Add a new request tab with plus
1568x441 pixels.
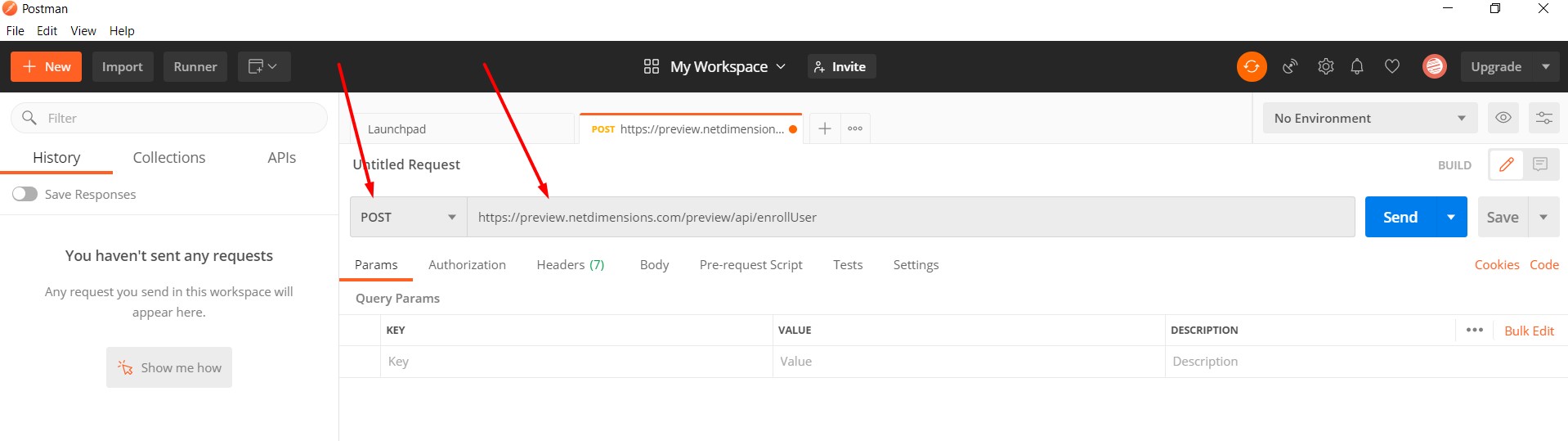825,128
